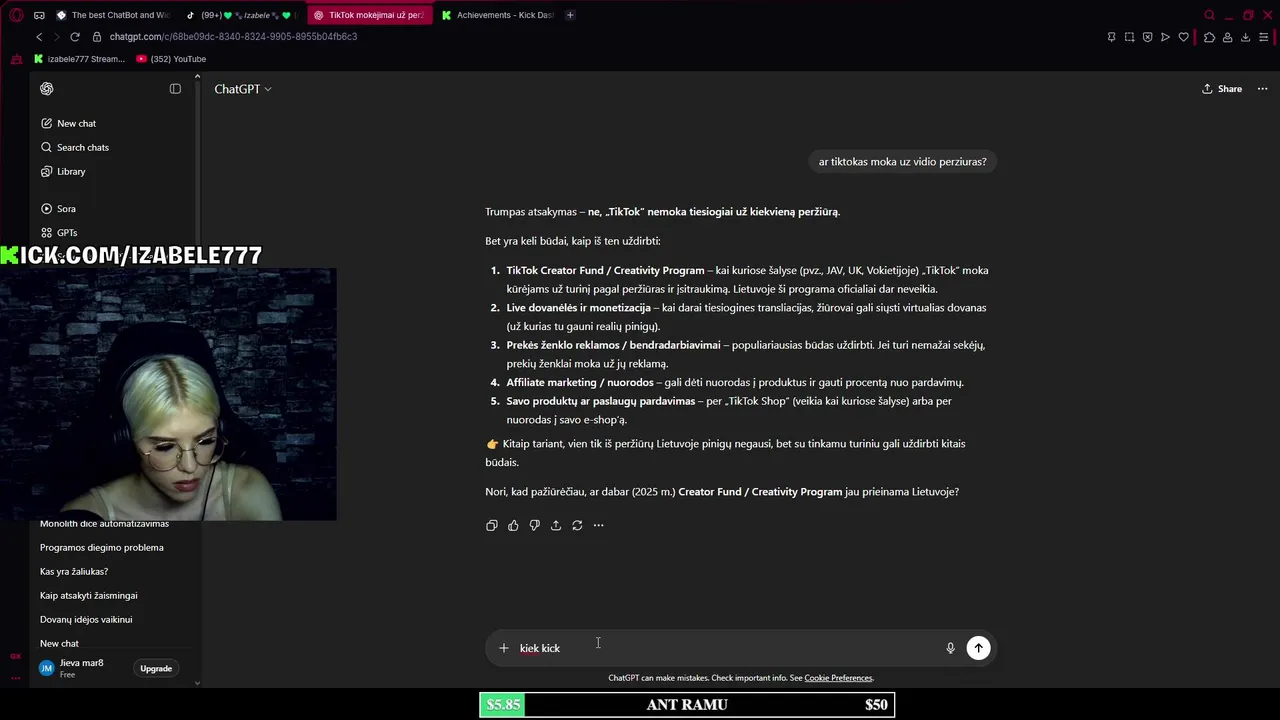Regenerate the response
The height and width of the screenshot is (720, 1280).
577,525
